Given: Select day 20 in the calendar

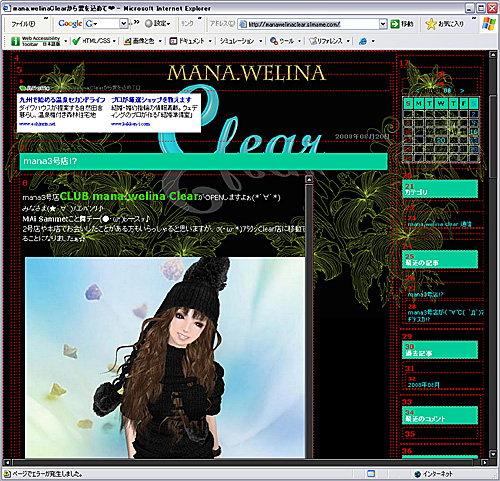Looking at the screenshot, I should tap(441, 140).
